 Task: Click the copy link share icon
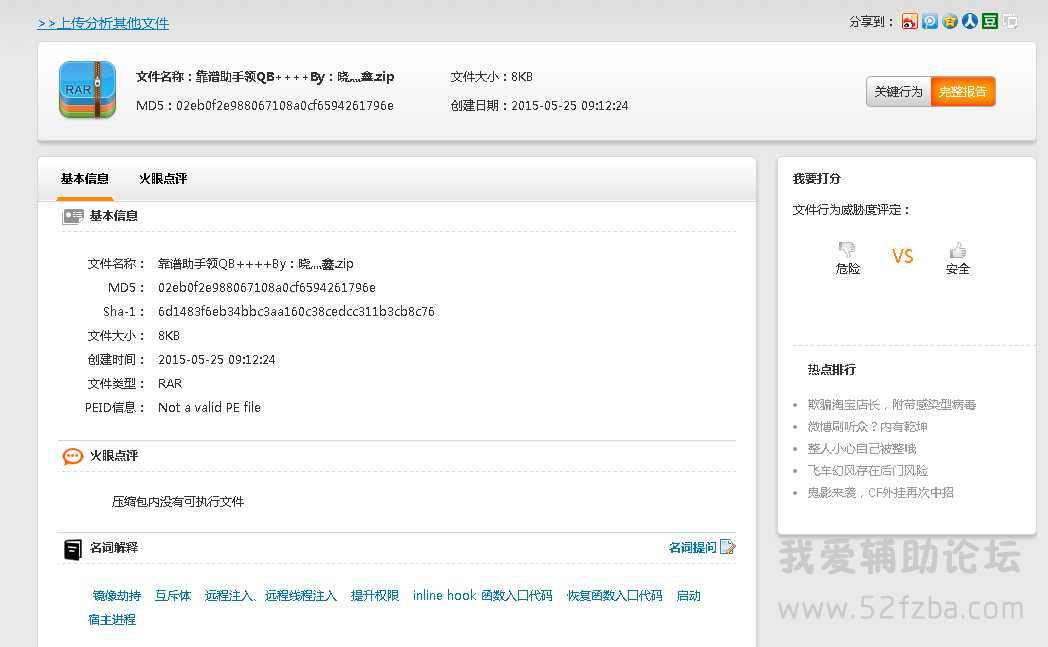coord(1010,21)
